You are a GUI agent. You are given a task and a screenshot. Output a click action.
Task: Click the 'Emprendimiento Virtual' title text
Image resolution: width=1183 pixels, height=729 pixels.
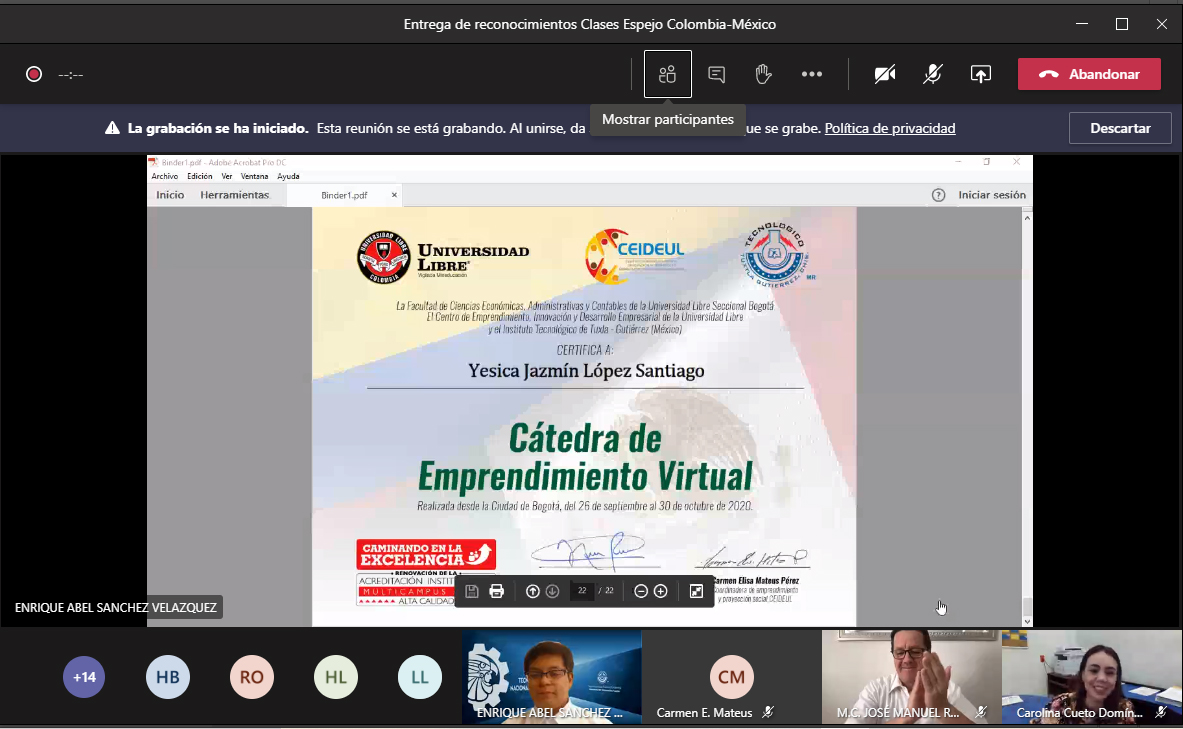(585, 477)
